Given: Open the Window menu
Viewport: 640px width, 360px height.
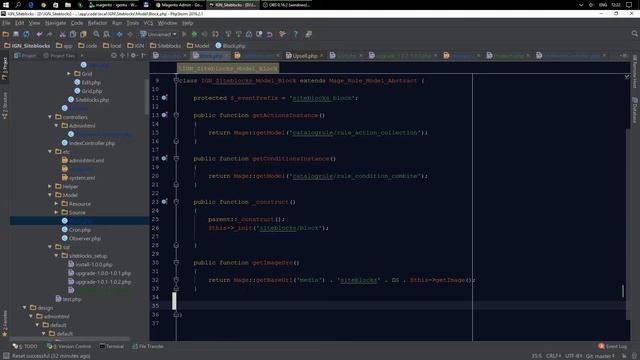Looking at the screenshot, I should click(167, 23).
